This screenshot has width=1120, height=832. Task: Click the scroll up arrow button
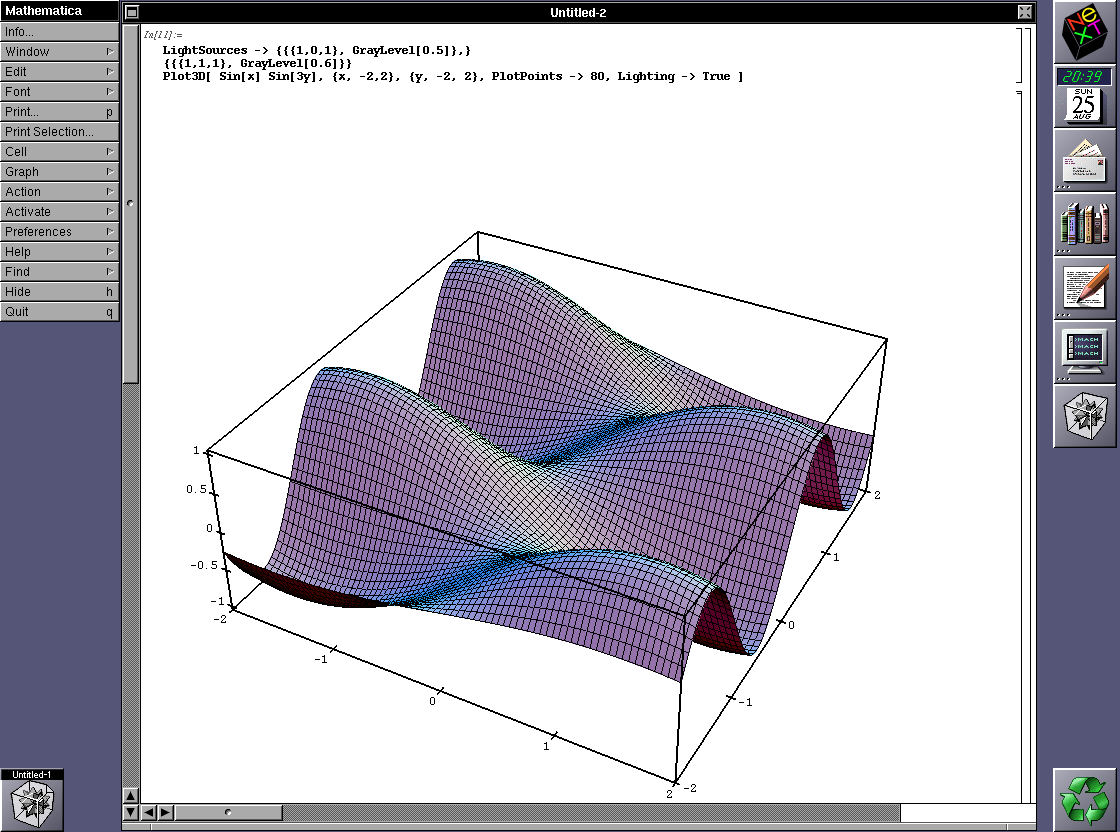pos(131,795)
